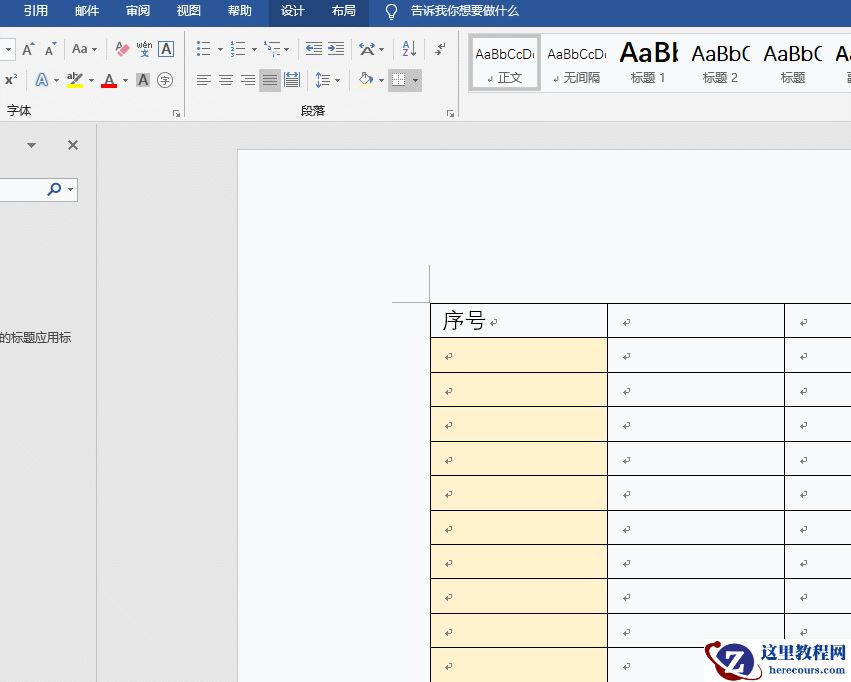This screenshot has width=851, height=682.
Task: Toggle show paragraph marks
Action: click(x=440, y=49)
